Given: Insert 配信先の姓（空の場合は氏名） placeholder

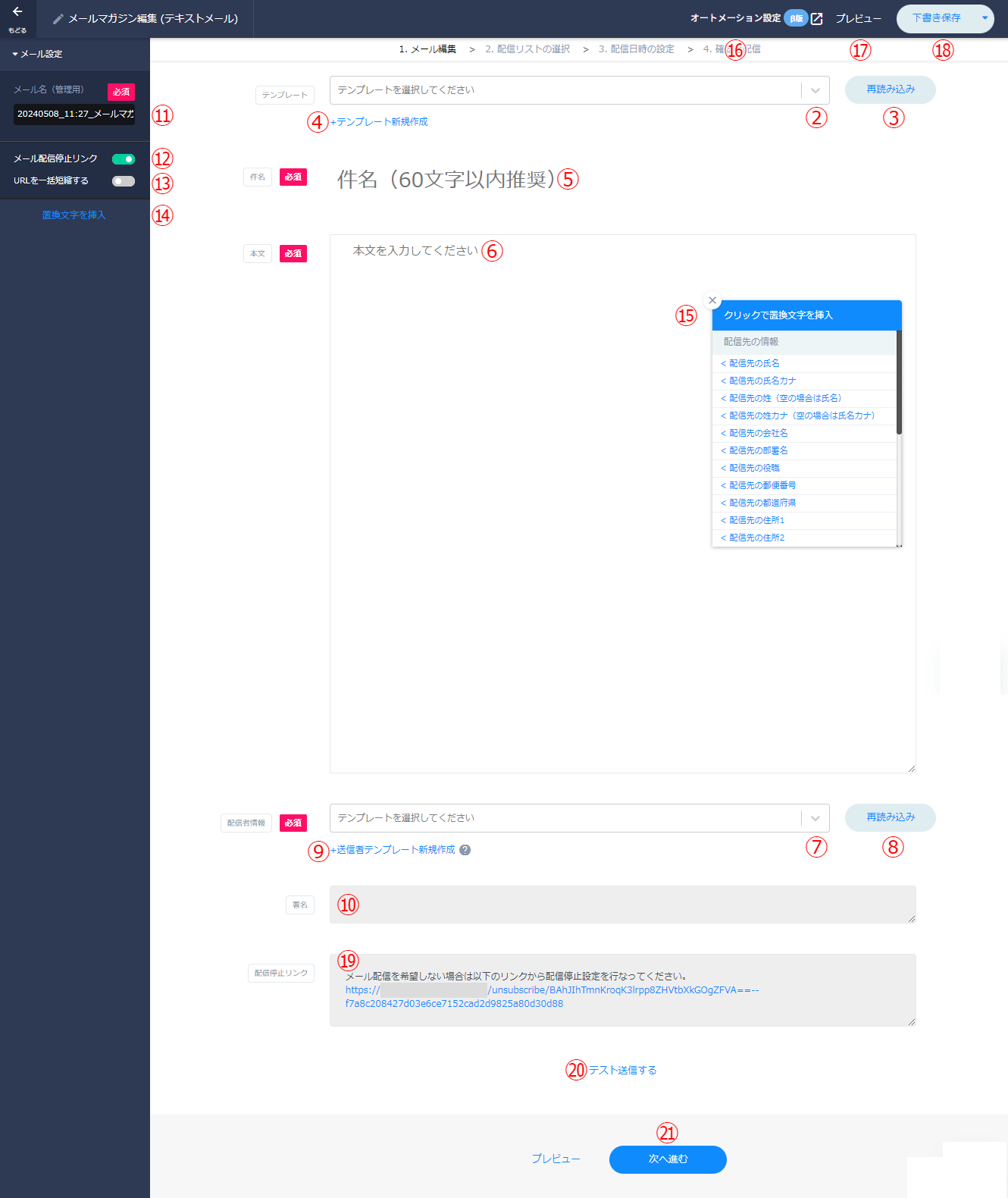Looking at the screenshot, I should tap(804, 399).
